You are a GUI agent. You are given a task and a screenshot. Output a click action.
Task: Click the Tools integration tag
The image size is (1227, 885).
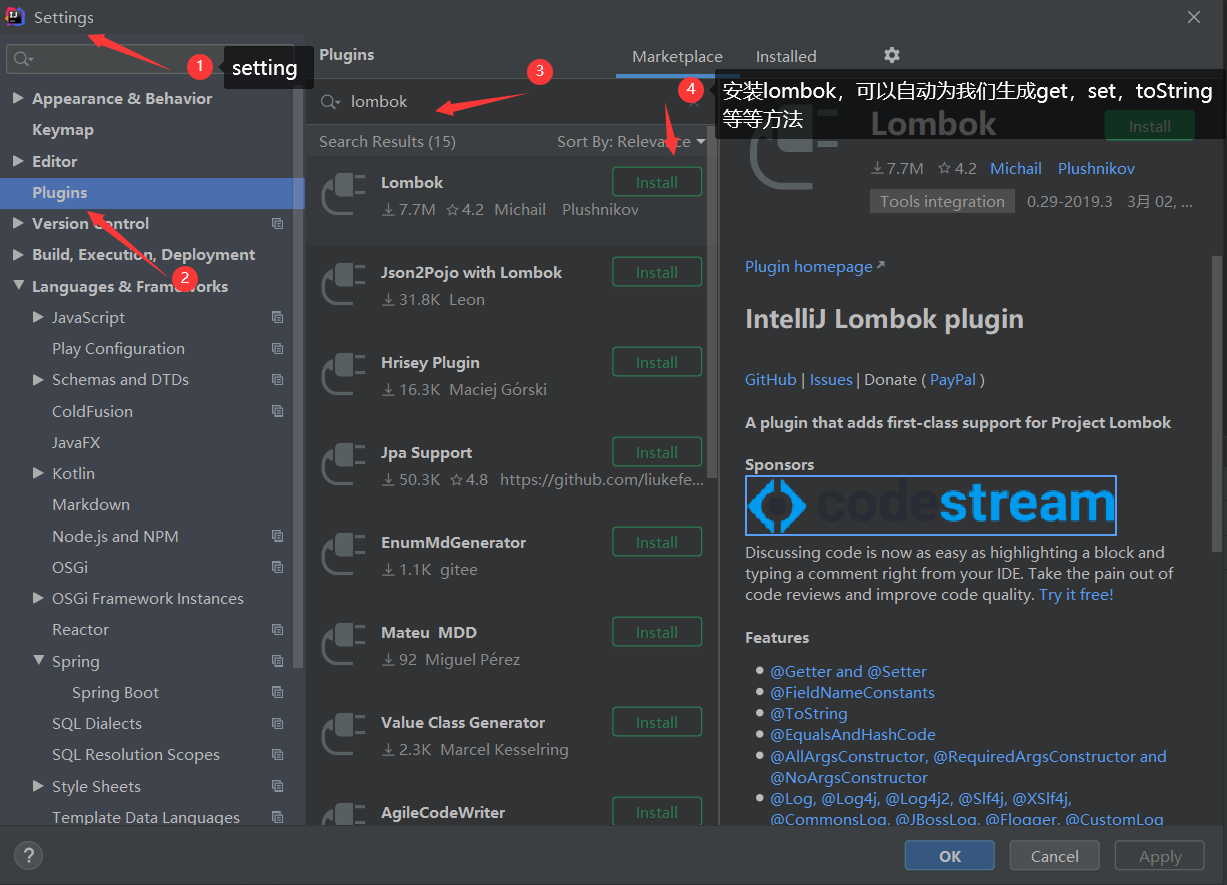pyautogui.click(x=942, y=201)
